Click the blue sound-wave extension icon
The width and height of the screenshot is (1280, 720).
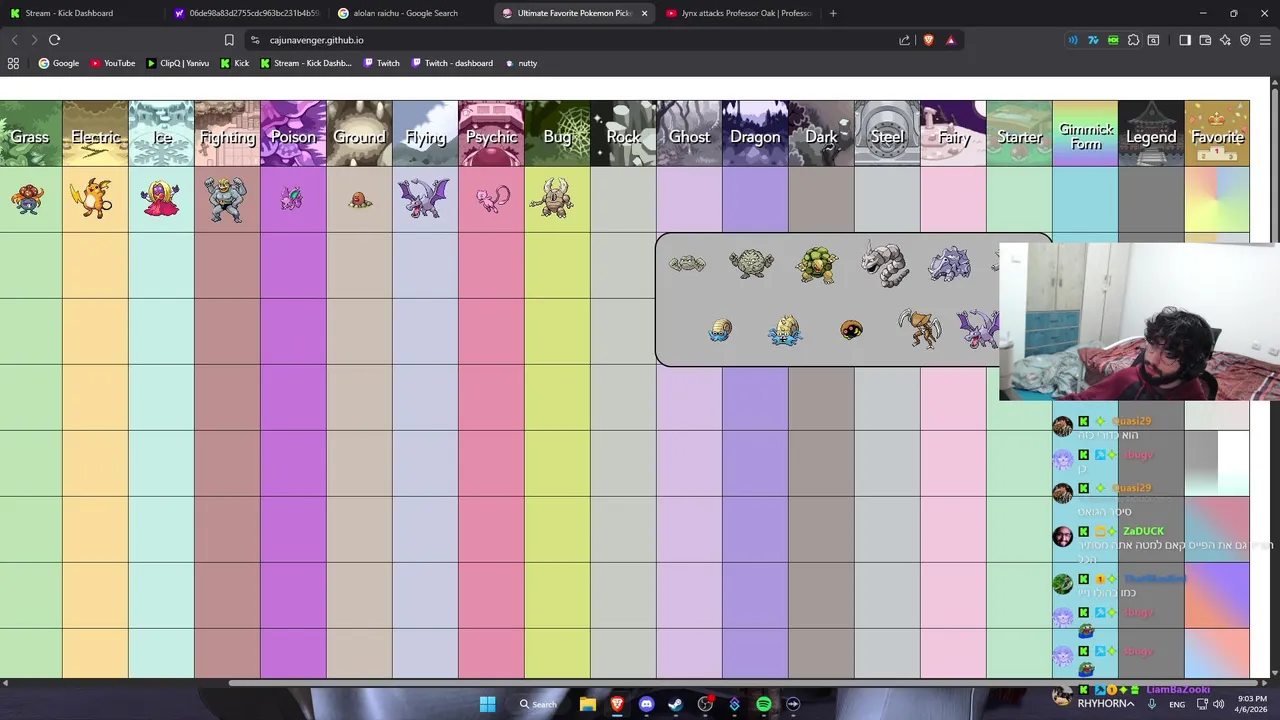click(1073, 40)
